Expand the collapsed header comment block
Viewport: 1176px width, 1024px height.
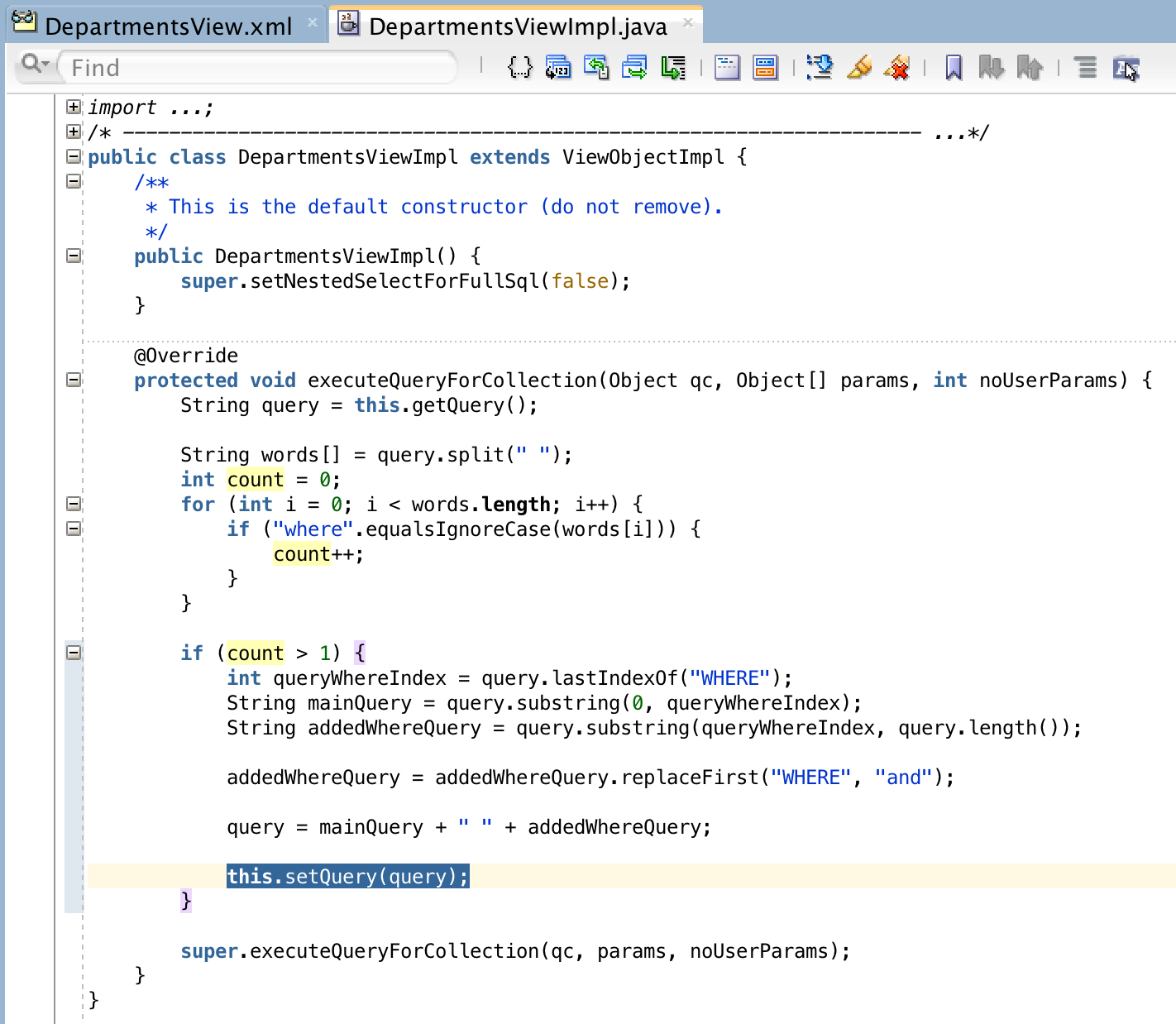(x=74, y=132)
